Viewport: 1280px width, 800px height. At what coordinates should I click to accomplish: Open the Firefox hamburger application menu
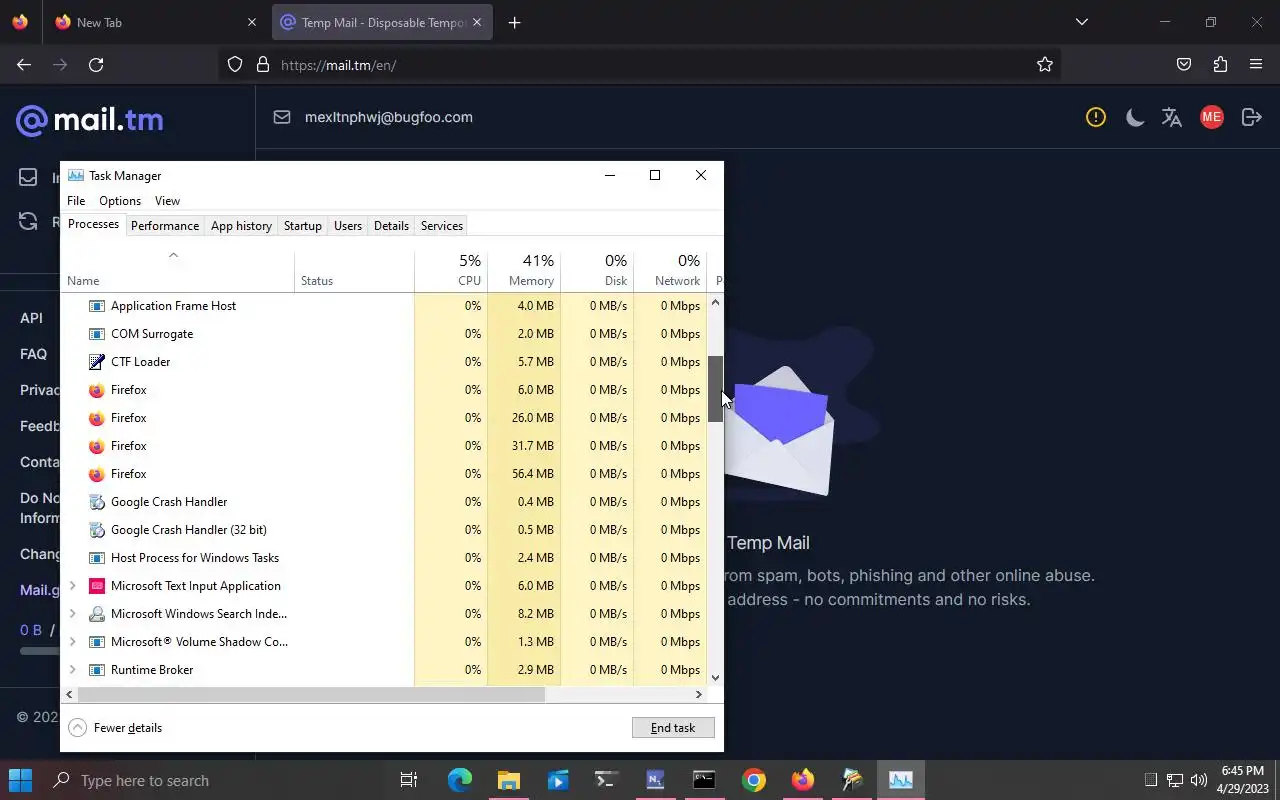1256,65
